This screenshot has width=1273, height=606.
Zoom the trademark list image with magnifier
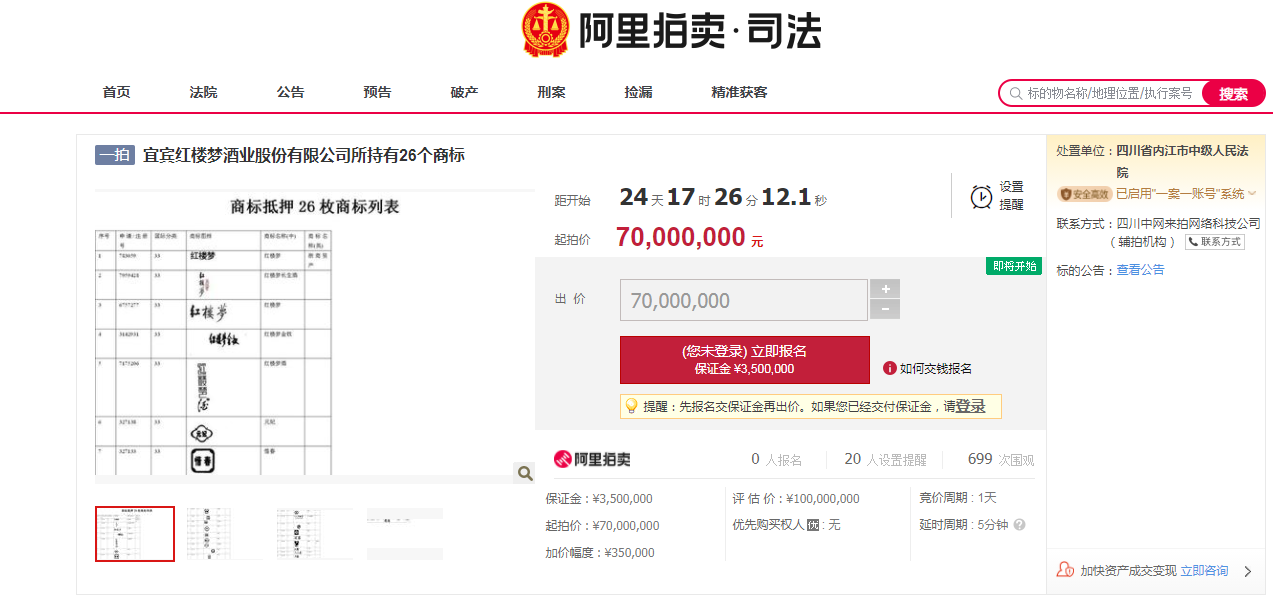tap(524, 473)
